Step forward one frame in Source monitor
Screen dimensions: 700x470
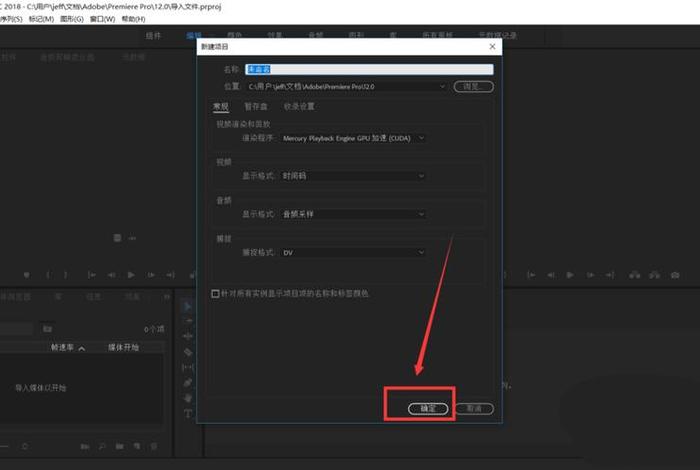pyautogui.click(x=151, y=275)
